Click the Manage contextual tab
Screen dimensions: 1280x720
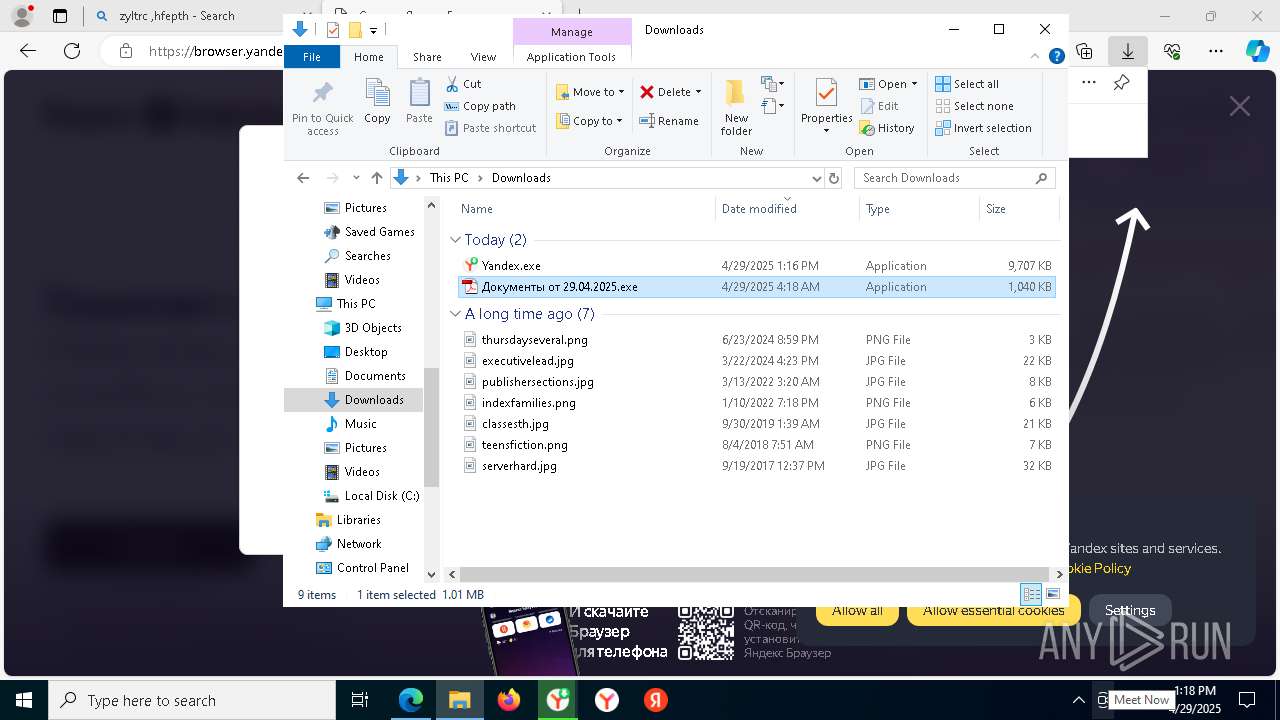572,31
